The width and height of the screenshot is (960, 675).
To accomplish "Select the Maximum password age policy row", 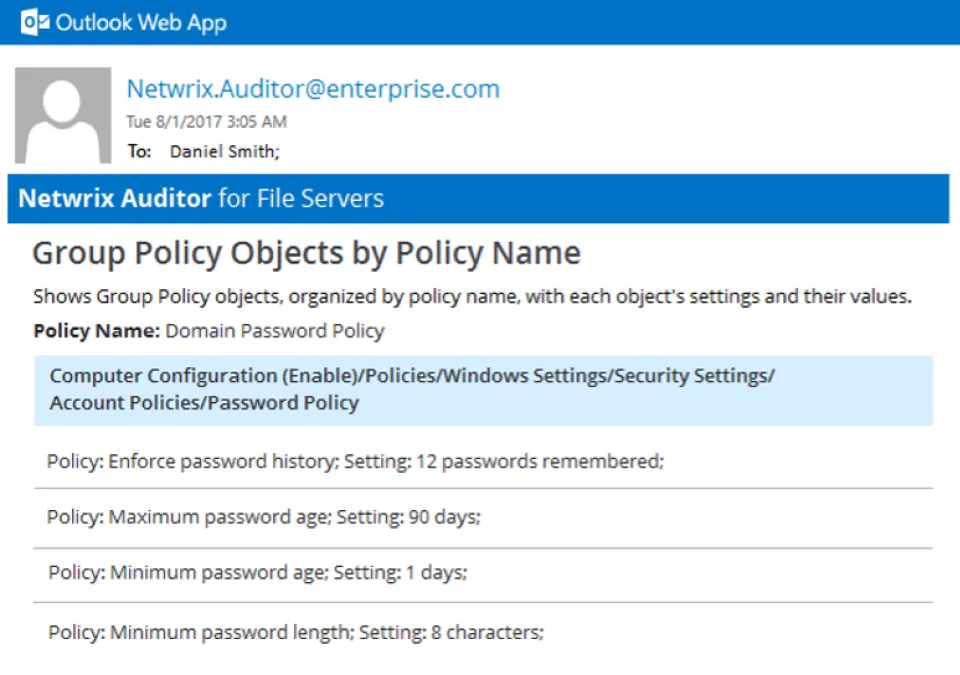I will 263,517.
